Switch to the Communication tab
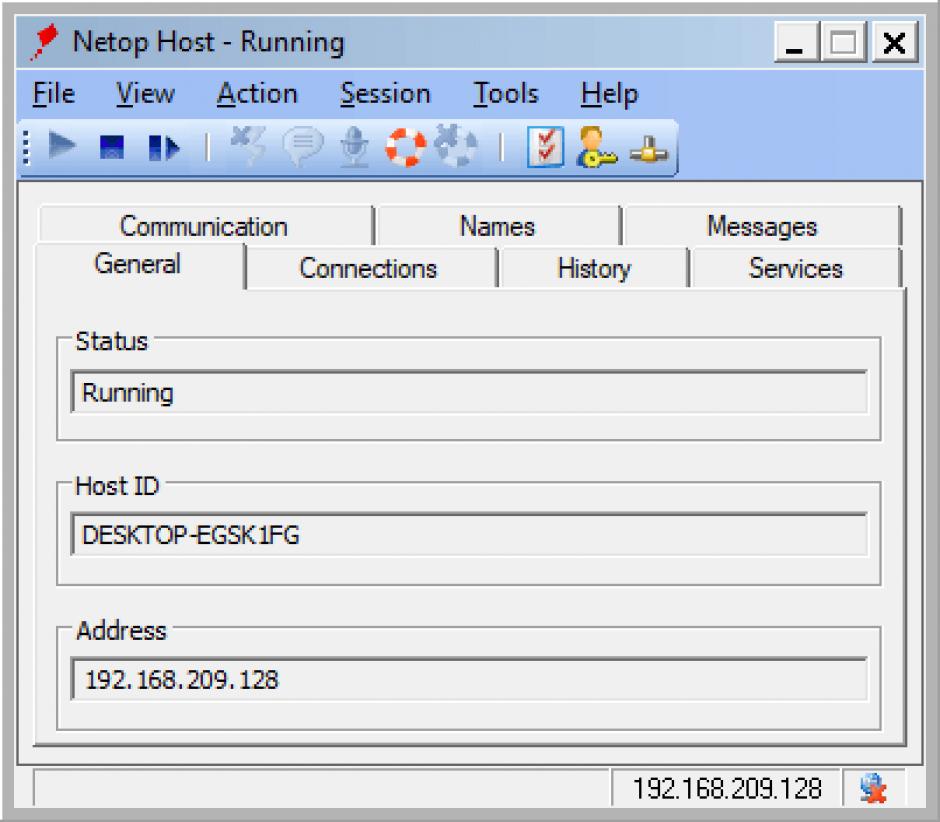 [205, 226]
